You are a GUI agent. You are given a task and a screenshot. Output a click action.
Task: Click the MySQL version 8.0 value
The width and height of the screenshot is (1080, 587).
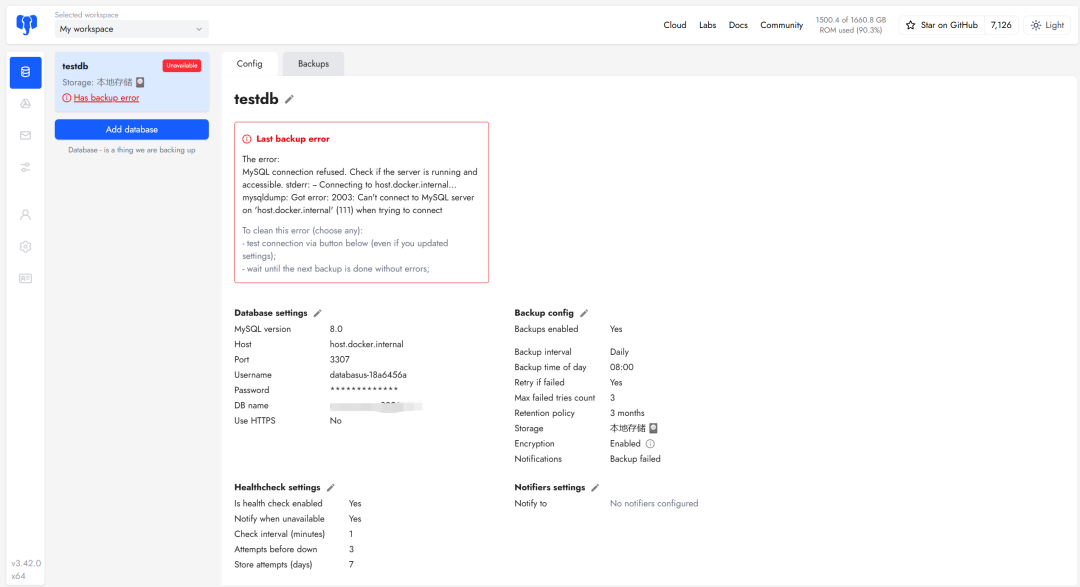point(336,329)
